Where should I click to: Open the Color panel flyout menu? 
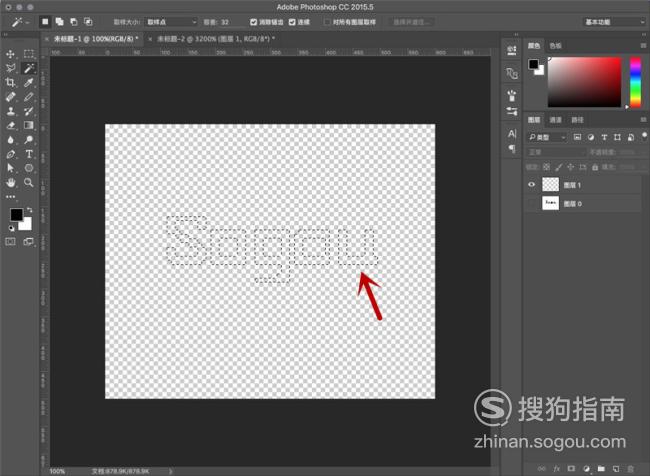[643, 46]
